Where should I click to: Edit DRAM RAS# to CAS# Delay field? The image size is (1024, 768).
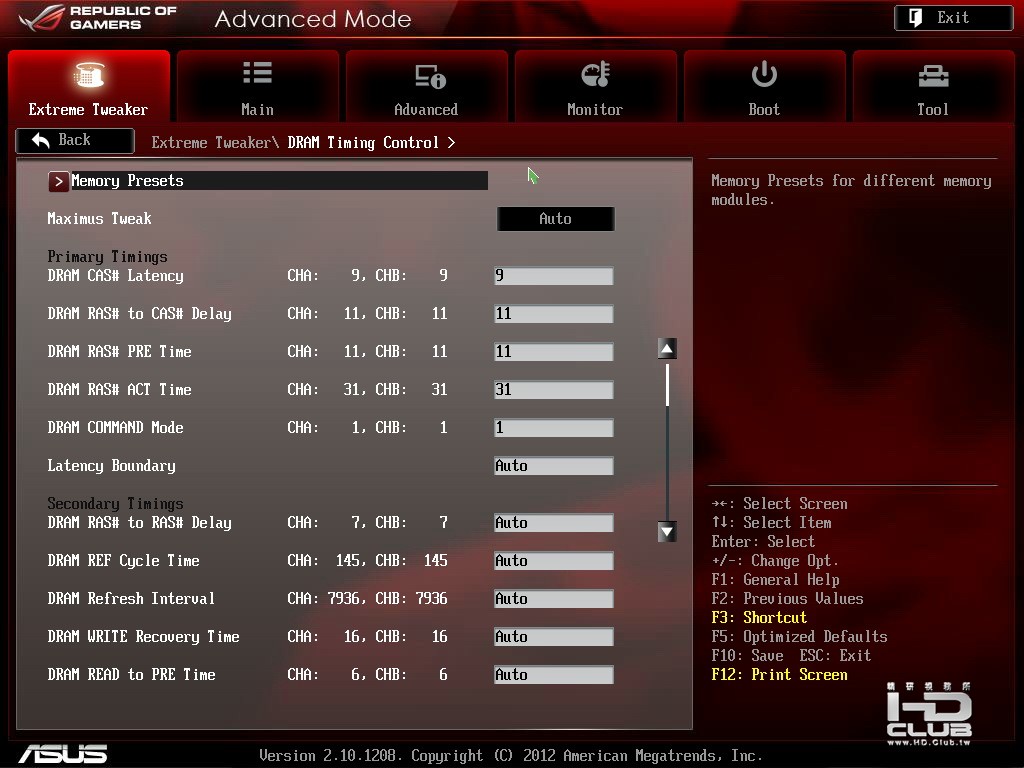(x=554, y=313)
